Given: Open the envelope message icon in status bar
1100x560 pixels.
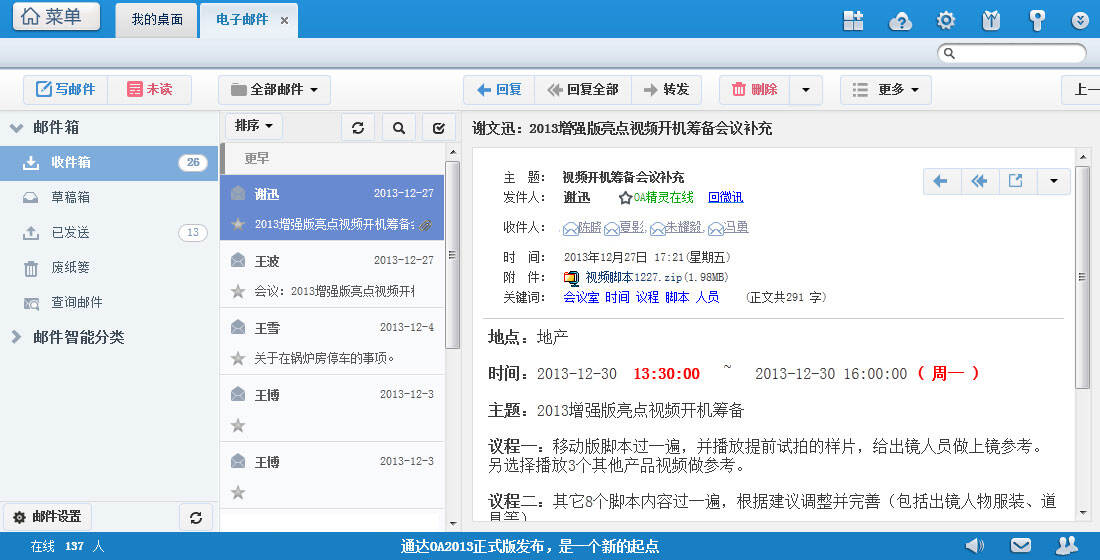Looking at the screenshot, I should [x=1020, y=545].
